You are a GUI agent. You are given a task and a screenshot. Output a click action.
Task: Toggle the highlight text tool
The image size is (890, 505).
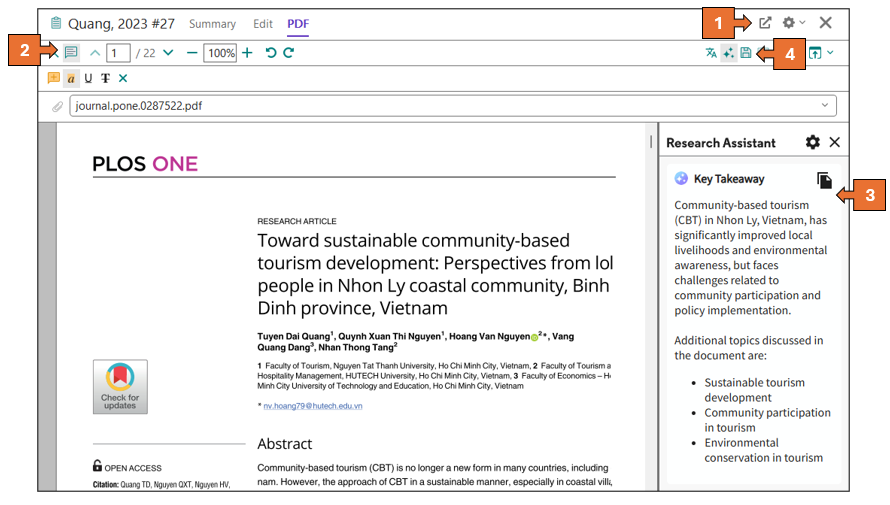pyautogui.click(x=71, y=78)
